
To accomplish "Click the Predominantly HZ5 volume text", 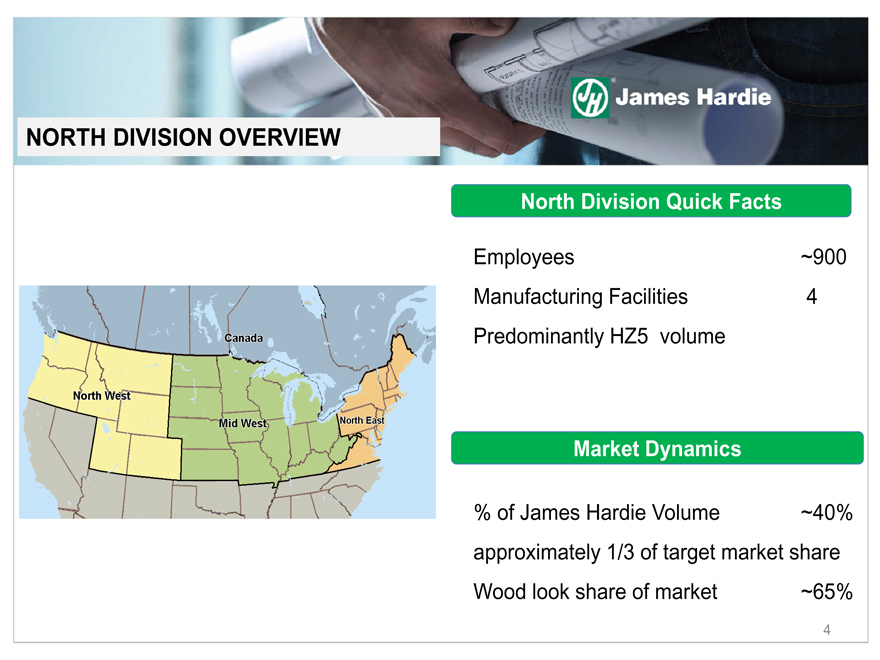I will (x=598, y=336).
